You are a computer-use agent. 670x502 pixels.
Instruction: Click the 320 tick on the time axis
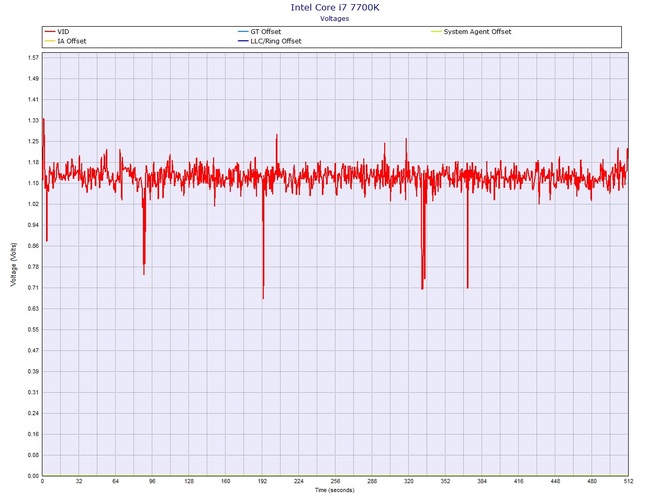[409, 481]
